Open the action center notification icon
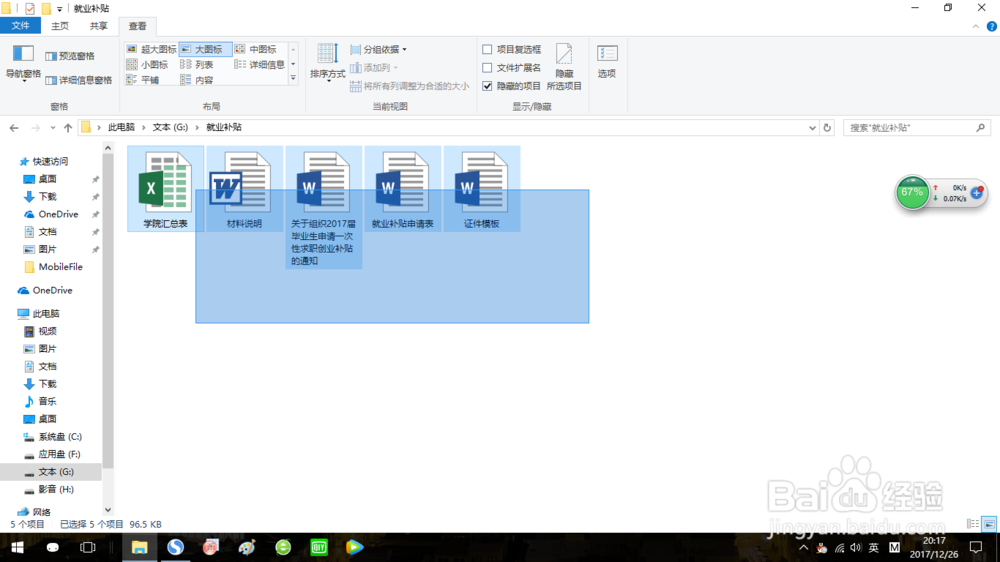The width and height of the screenshot is (1000, 562). [976, 547]
